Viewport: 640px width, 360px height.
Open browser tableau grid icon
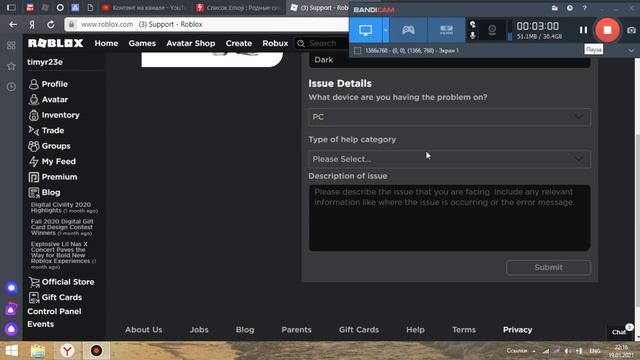tap(11, 45)
